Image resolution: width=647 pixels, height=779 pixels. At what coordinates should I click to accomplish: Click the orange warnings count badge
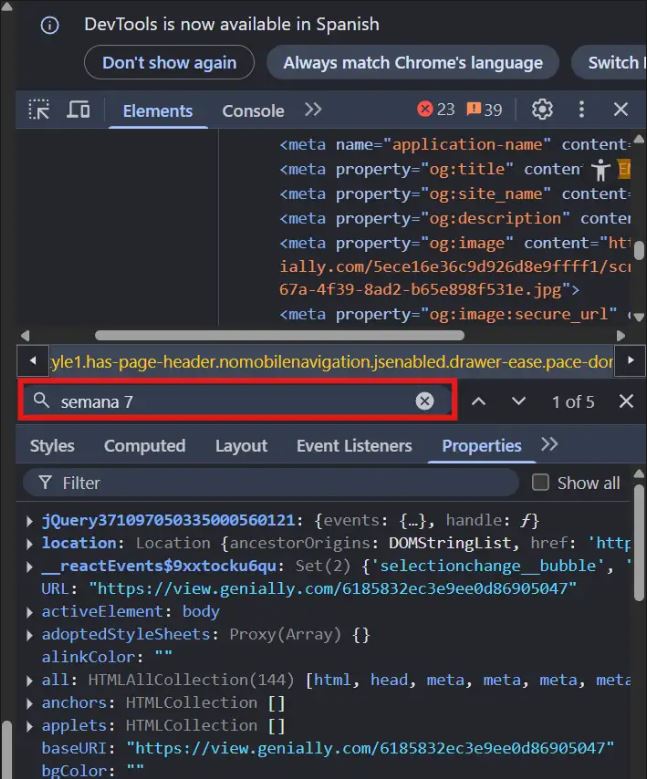pyautogui.click(x=485, y=110)
